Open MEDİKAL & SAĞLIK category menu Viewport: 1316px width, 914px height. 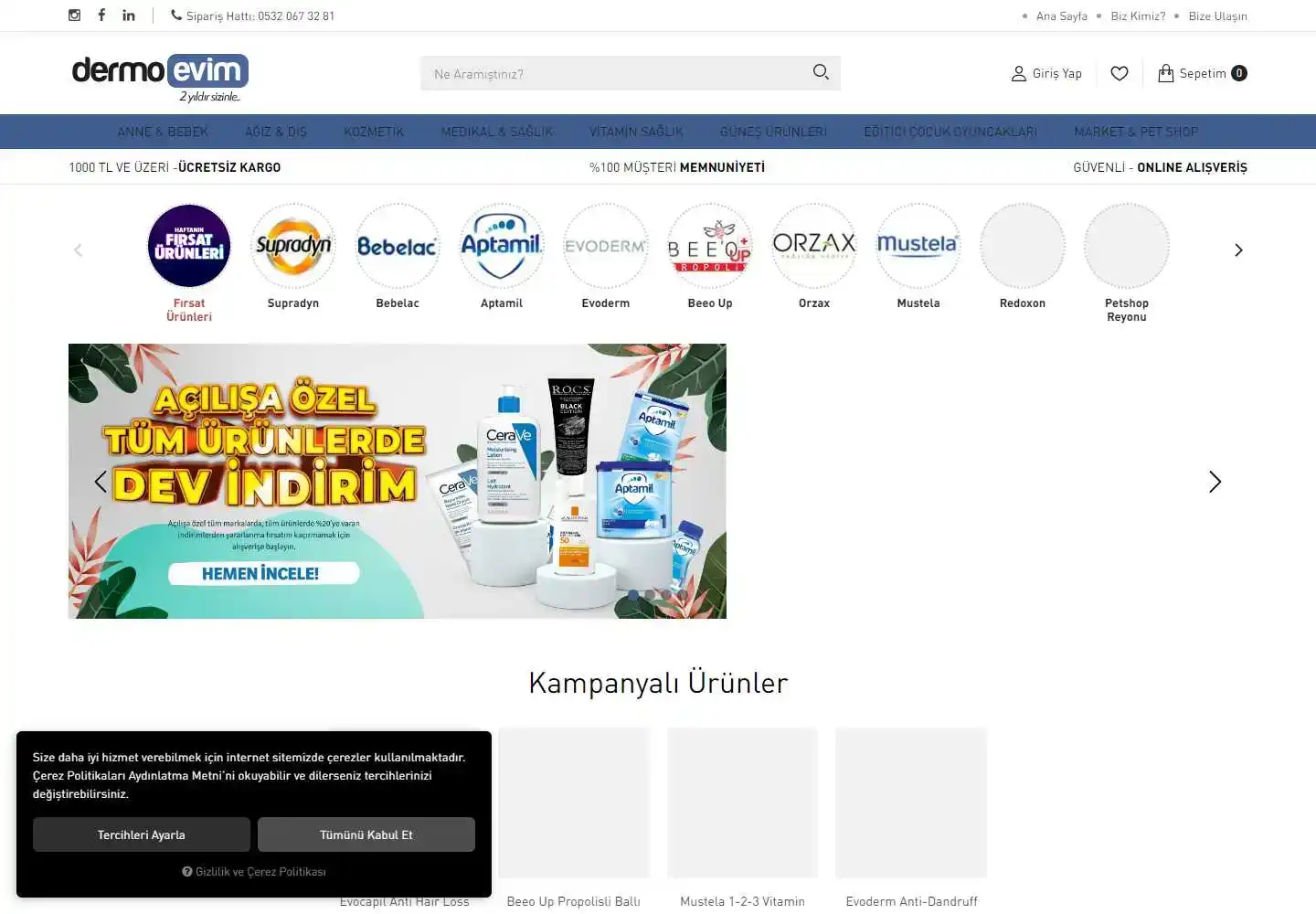click(497, 132)
